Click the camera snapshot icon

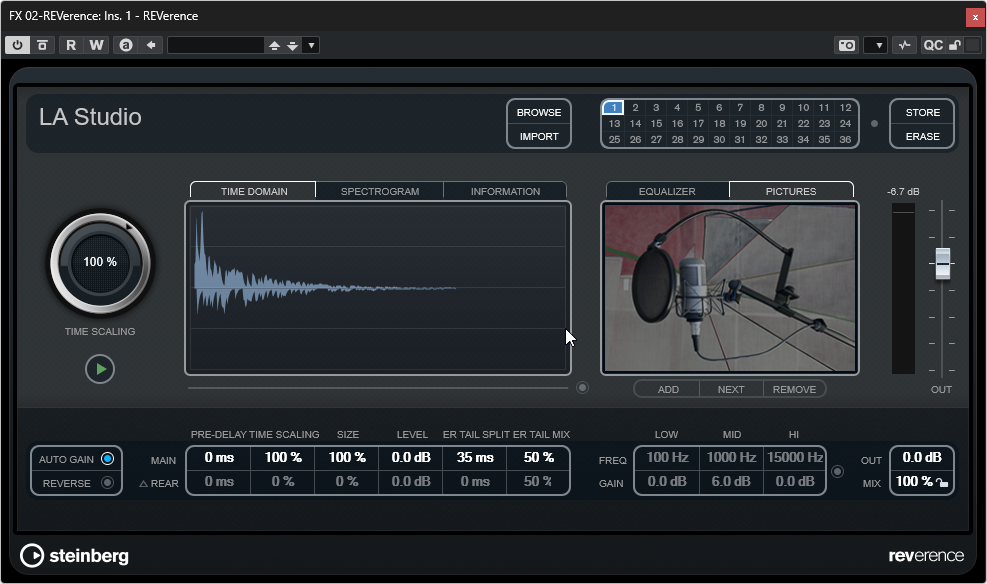847,45
